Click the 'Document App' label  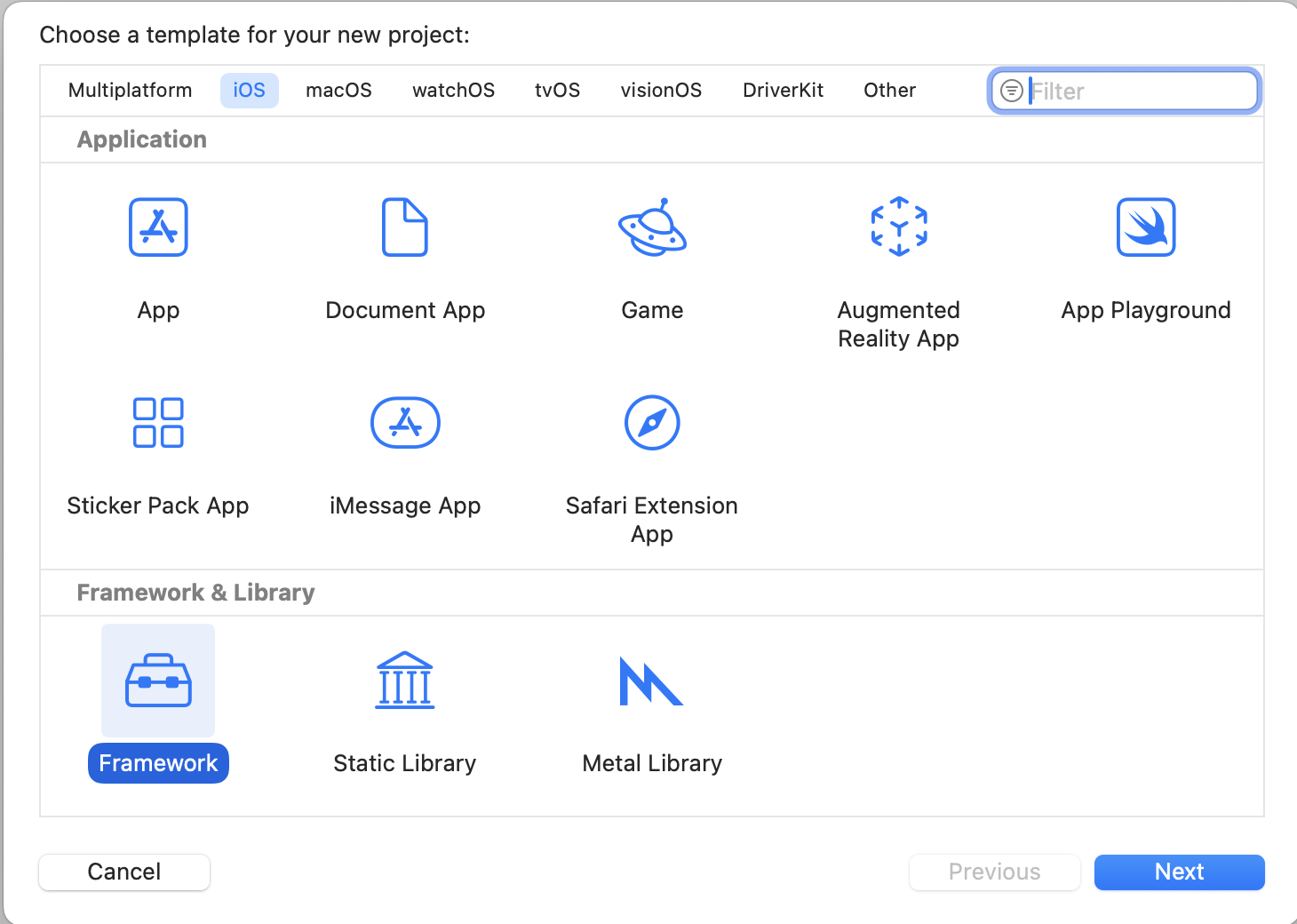405,310
